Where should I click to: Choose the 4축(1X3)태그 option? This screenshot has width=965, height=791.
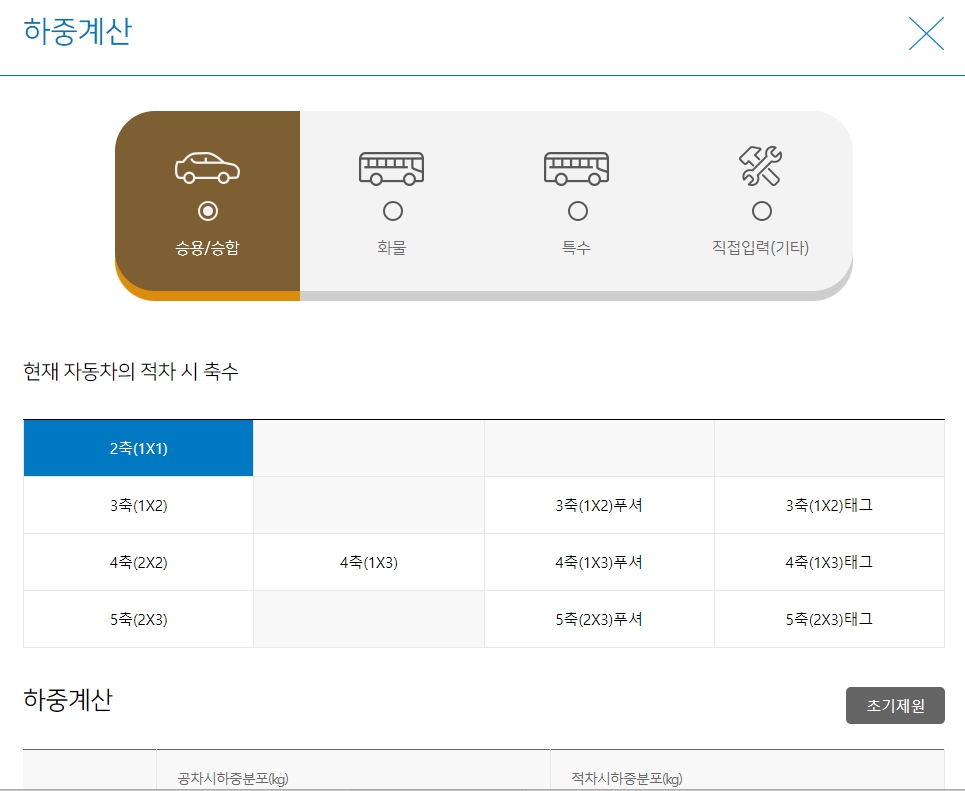[830, 562]
